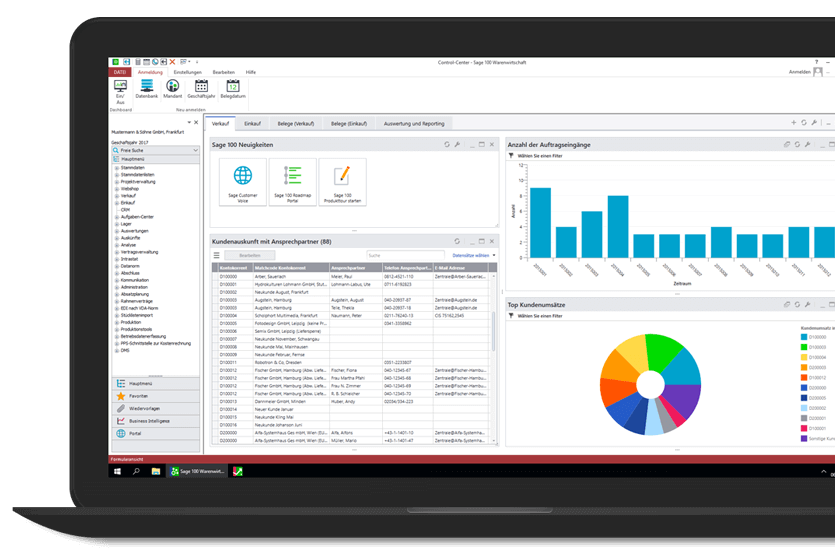835x560 pixels.
Task: Open Wiedervorlagen in the navigation pane
Action: [x=156, y=408]
